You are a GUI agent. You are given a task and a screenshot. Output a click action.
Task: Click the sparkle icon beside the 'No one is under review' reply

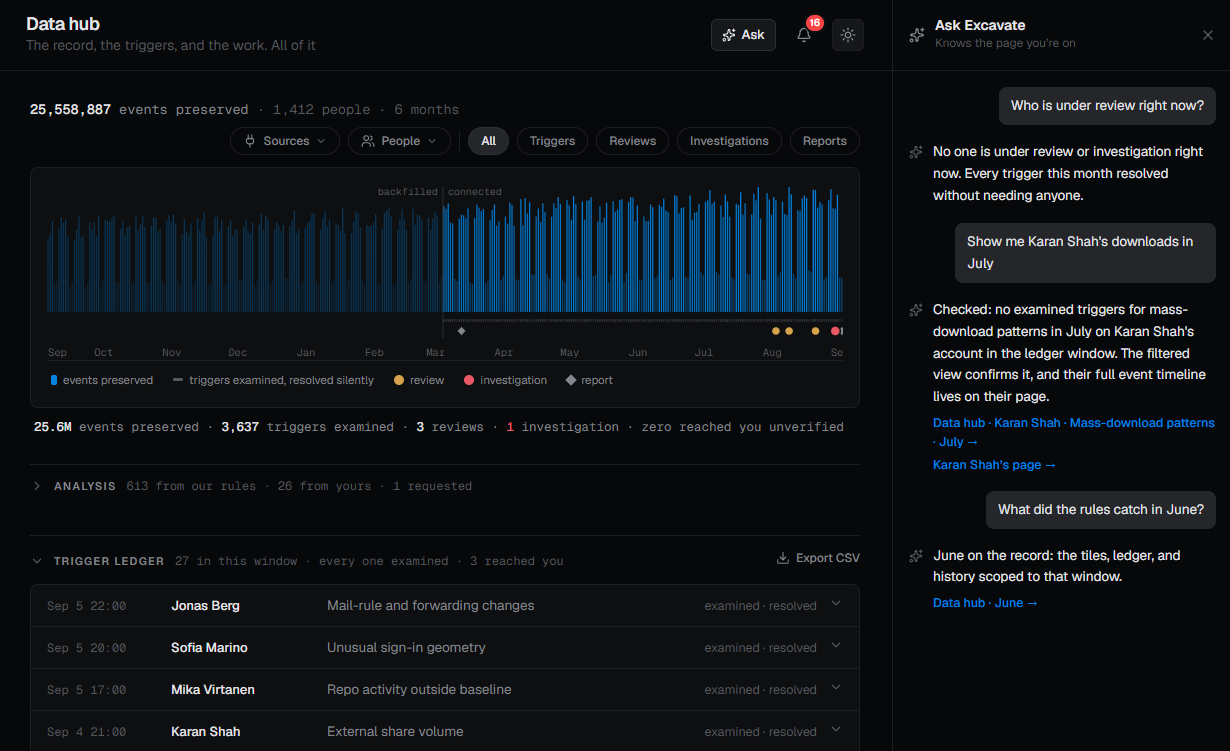916,152
